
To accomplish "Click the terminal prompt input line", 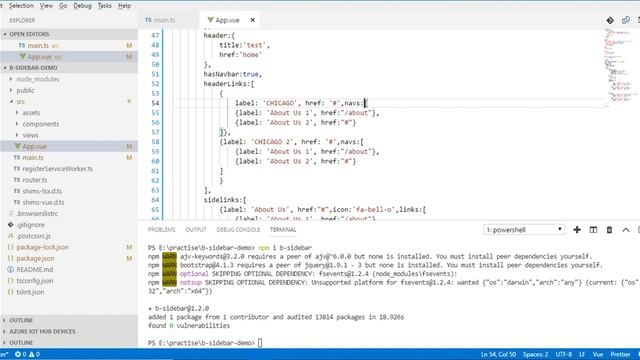I will pyautogui.click(x=205, y=343).
